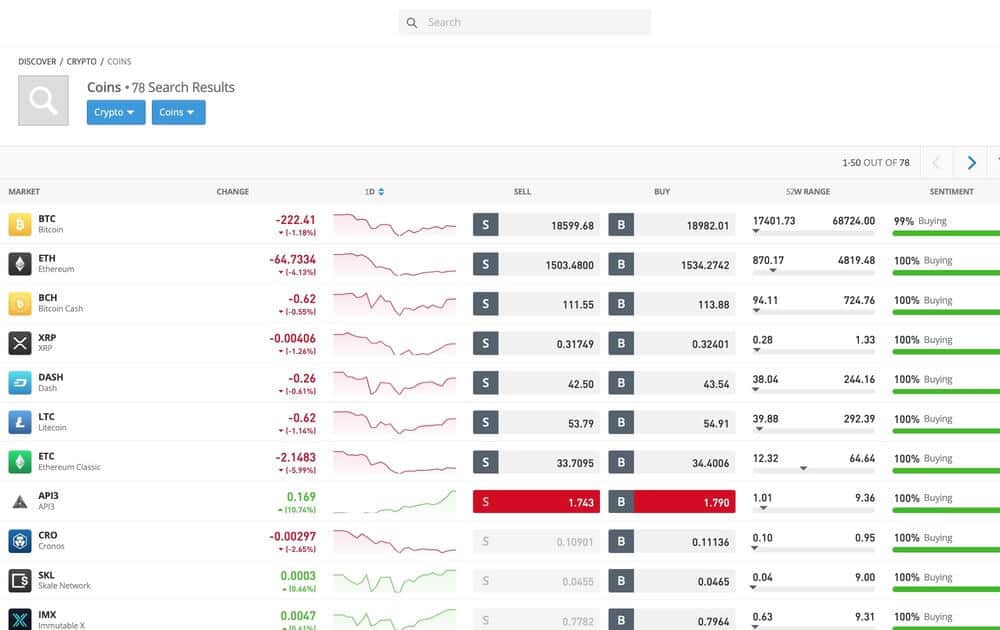The height and width of the screenshot is (630, 1000).
Task: Click the '1-50 OUT OF 78' pagination text
Action: (x=876, y=163)
